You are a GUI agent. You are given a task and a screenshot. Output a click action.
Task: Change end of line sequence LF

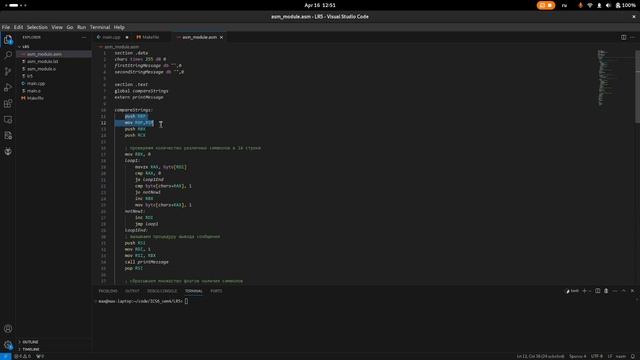610,356
